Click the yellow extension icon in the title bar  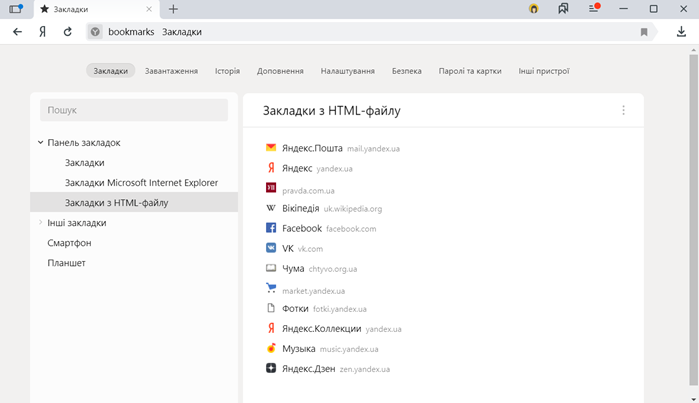(533, 8)
